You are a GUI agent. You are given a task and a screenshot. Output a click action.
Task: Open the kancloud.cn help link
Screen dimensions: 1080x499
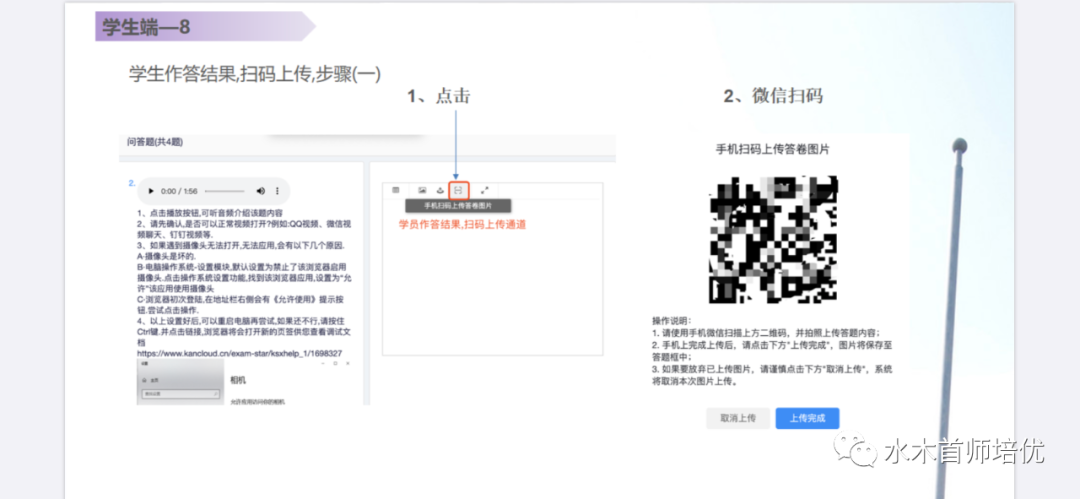click(239, 354)
